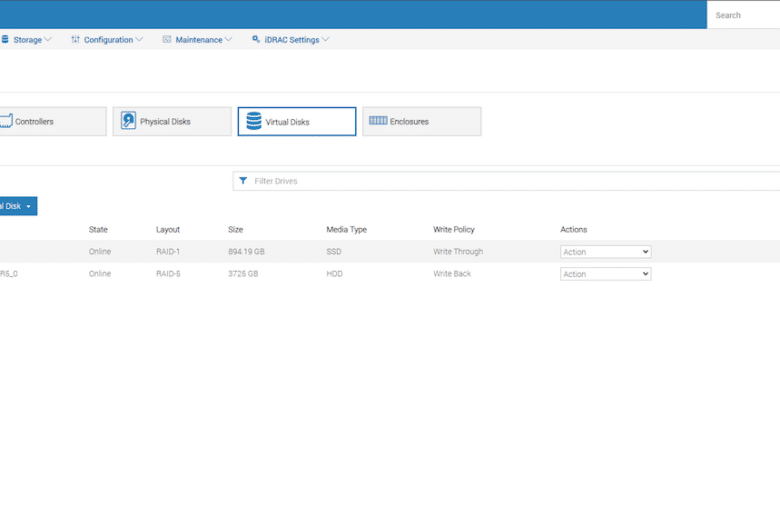The height and width of the screenshot is (516, 780).
Task: Open the Configuration menu
Action: click(107, 40)
